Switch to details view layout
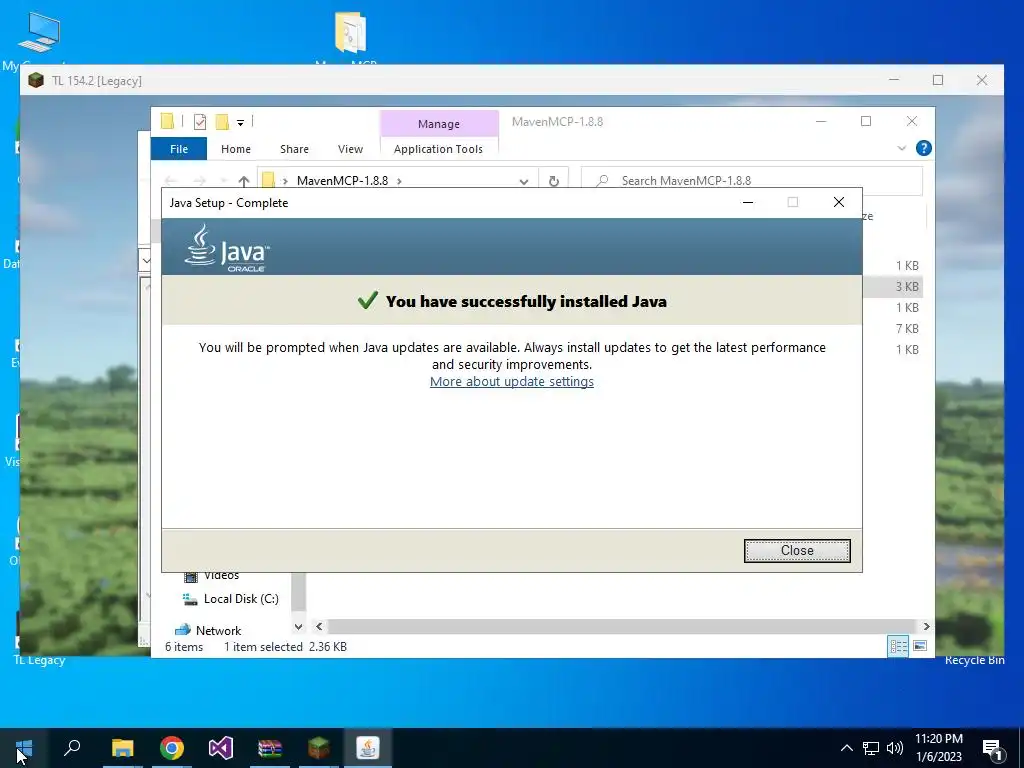The height and width of the screenshot is (768, 1024). 898,647
